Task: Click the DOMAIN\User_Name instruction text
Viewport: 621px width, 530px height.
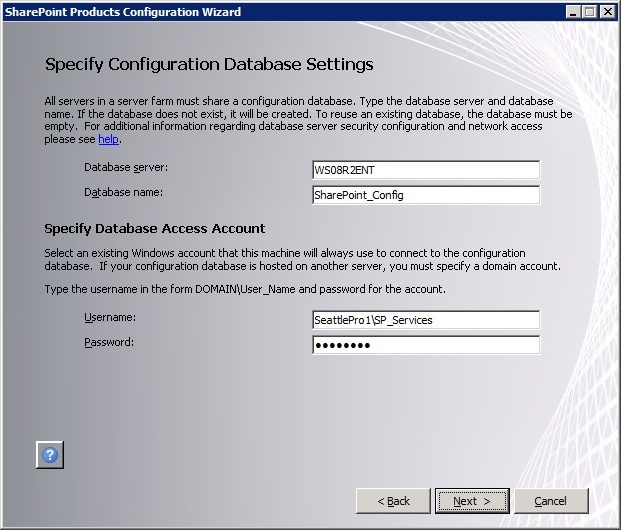Action: coord(245,289)
